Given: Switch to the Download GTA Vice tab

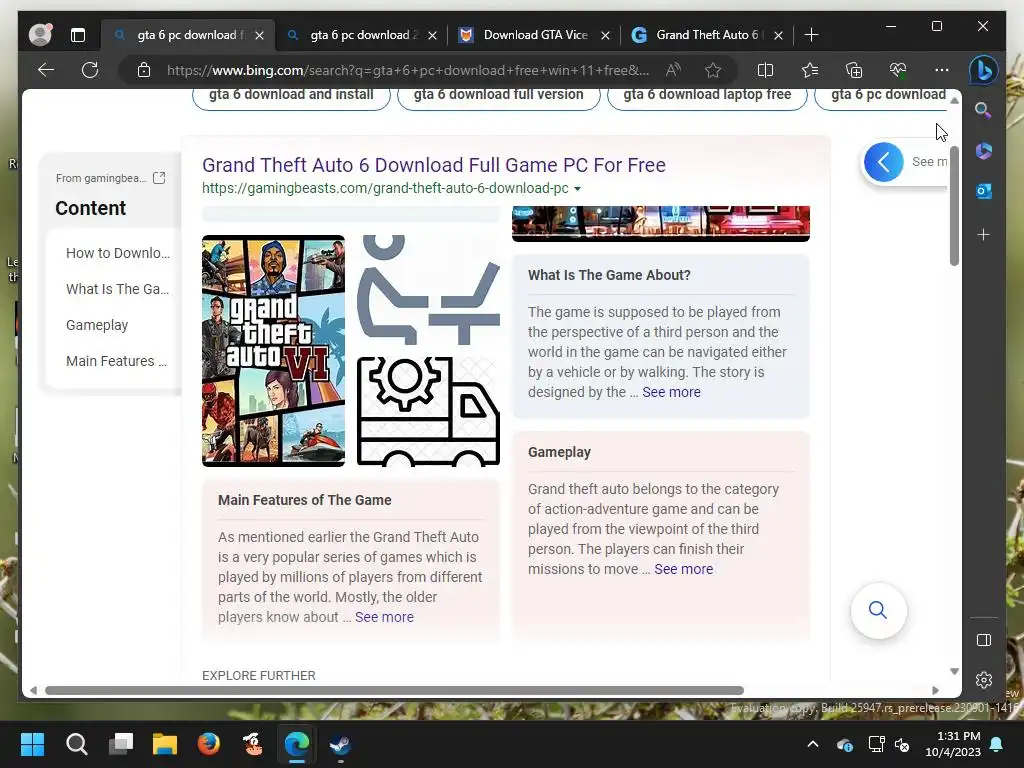Looking at the screenshot, I should click(534, 35).
